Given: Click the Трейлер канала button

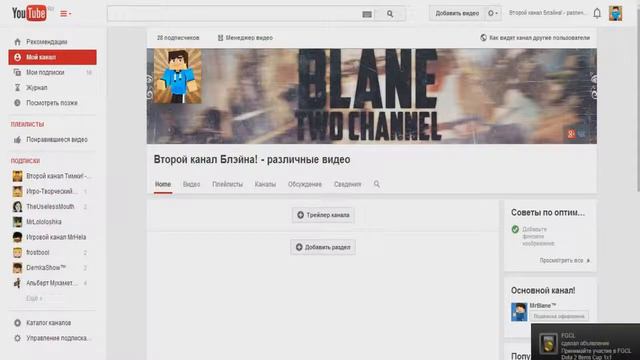Looking at the screenshot, I should (x=323, y=215).
